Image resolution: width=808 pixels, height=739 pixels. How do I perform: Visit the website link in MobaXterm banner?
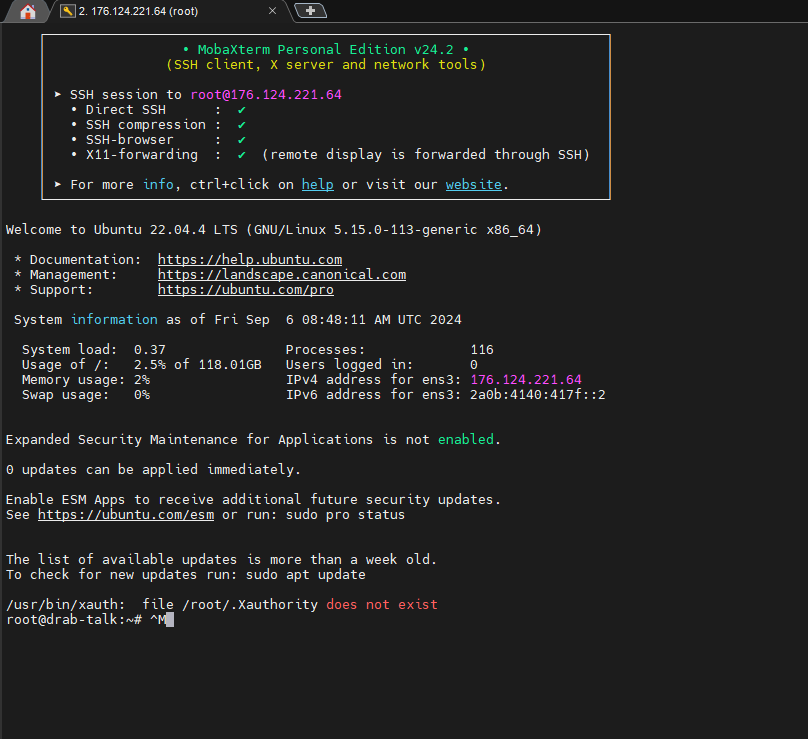[474, 184]
